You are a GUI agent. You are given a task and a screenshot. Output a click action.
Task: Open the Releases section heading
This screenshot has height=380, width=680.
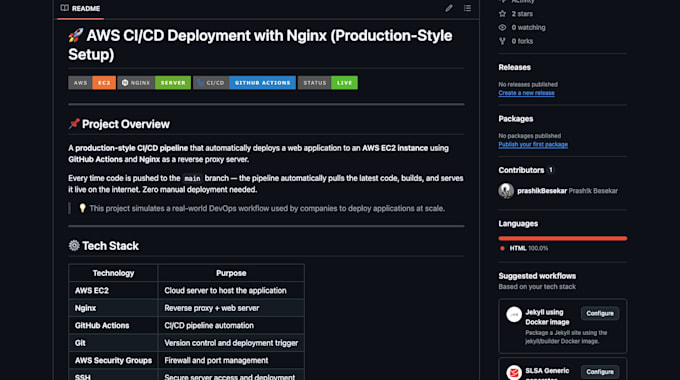coord(514,67)
